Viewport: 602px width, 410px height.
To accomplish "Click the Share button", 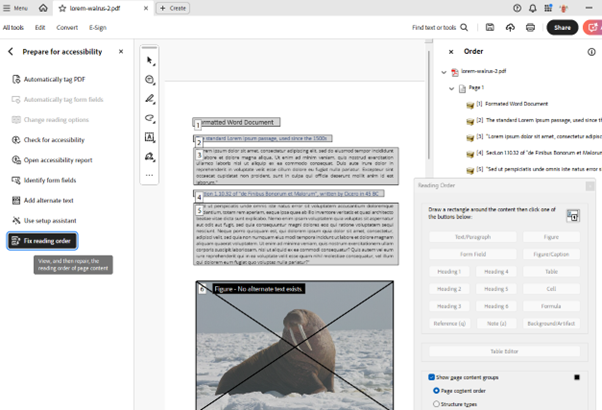I will (561, 28).
